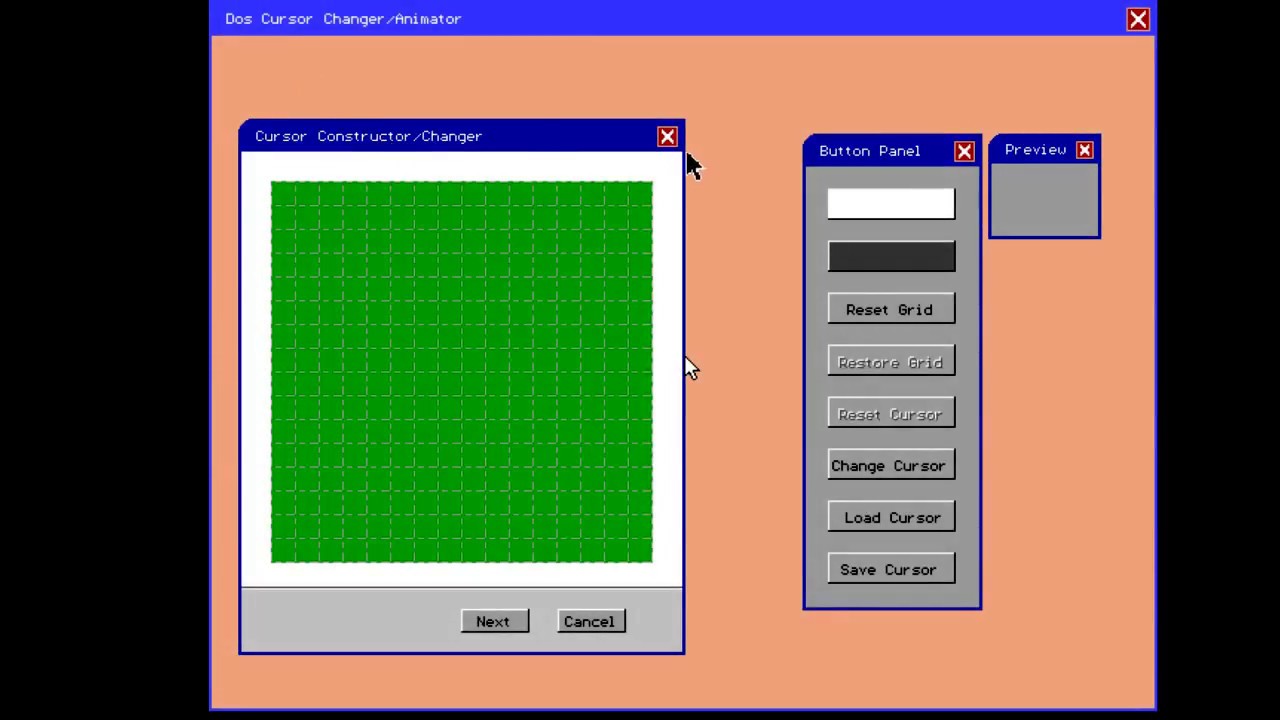
Task: Close the Preview window
Action: click(x=1084, y=150)
